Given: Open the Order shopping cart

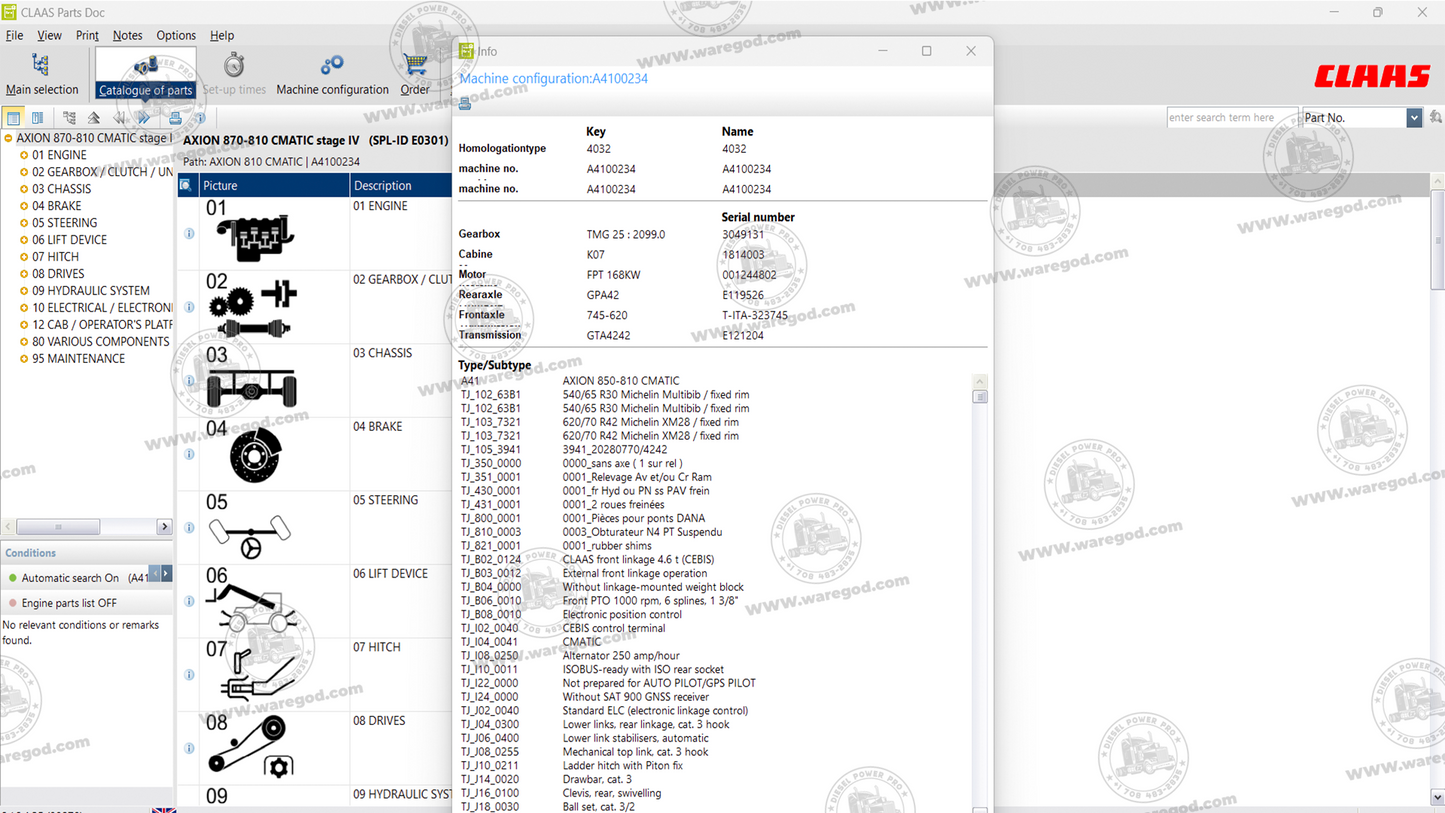Looking at the screenshot, I should [415, 66].
